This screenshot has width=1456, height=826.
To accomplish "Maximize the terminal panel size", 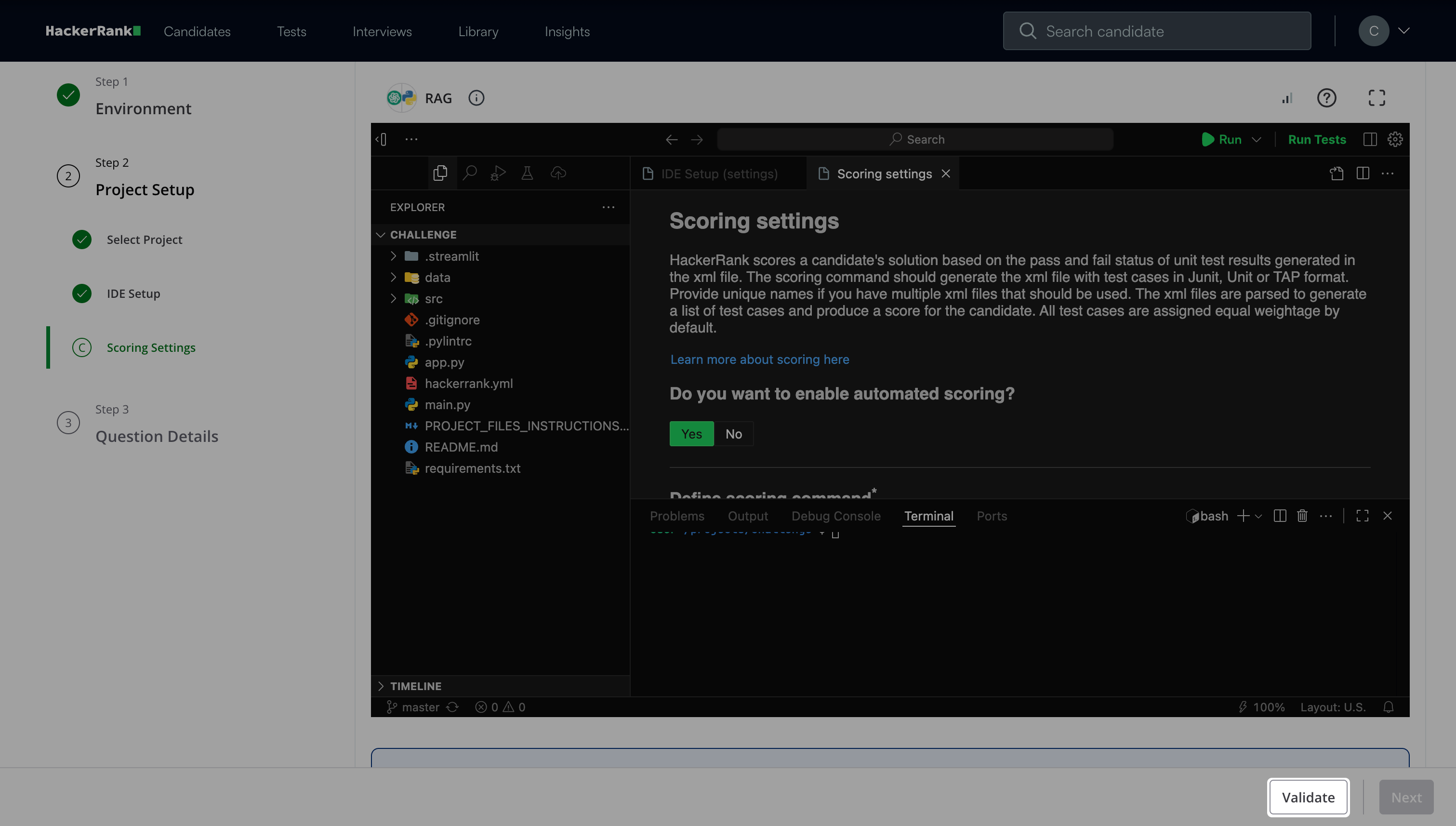I will pos(1363,516).
